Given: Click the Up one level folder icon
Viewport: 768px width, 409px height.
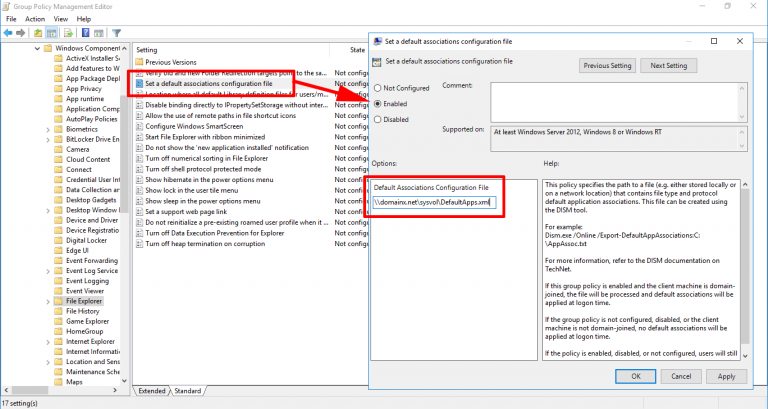Looking at the screenshot, I should click(x=38, y=33).
